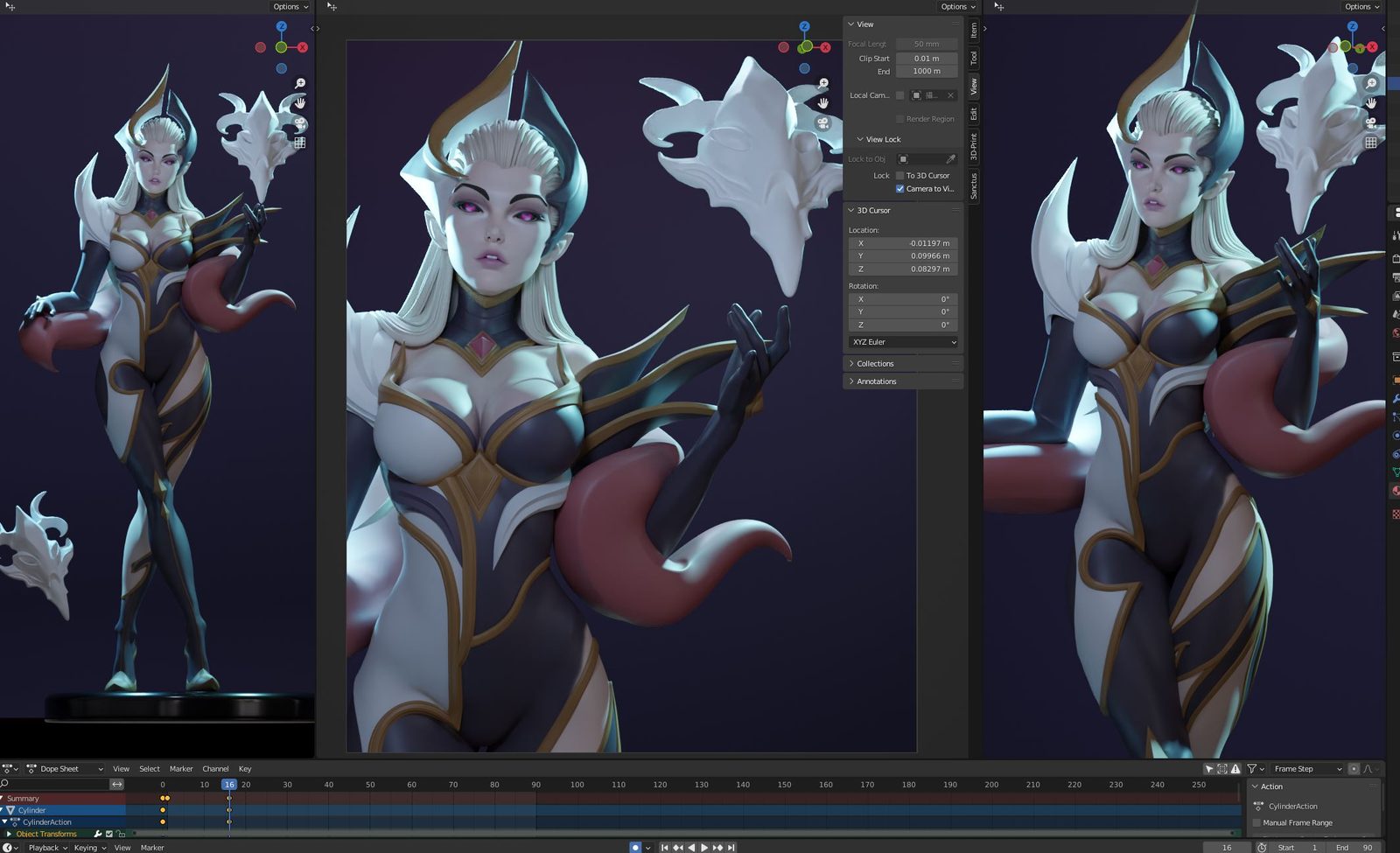Open the XYZ Euler rotation mode dropdown
The height and width of the screenshot is (853, 1400).
903,342
